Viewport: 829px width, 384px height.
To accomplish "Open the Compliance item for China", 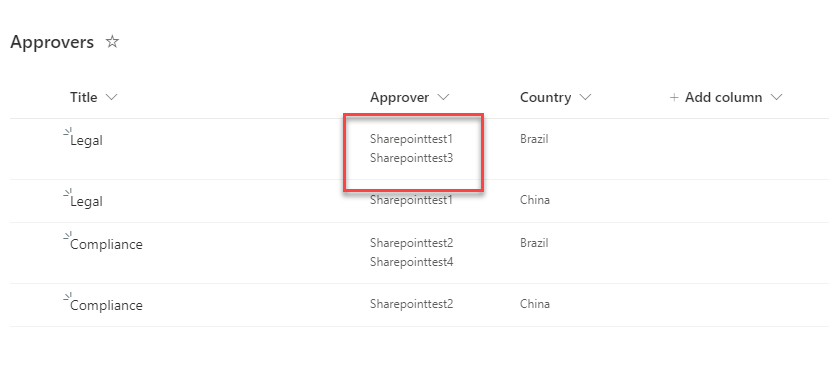I will (x=106, y=305).
